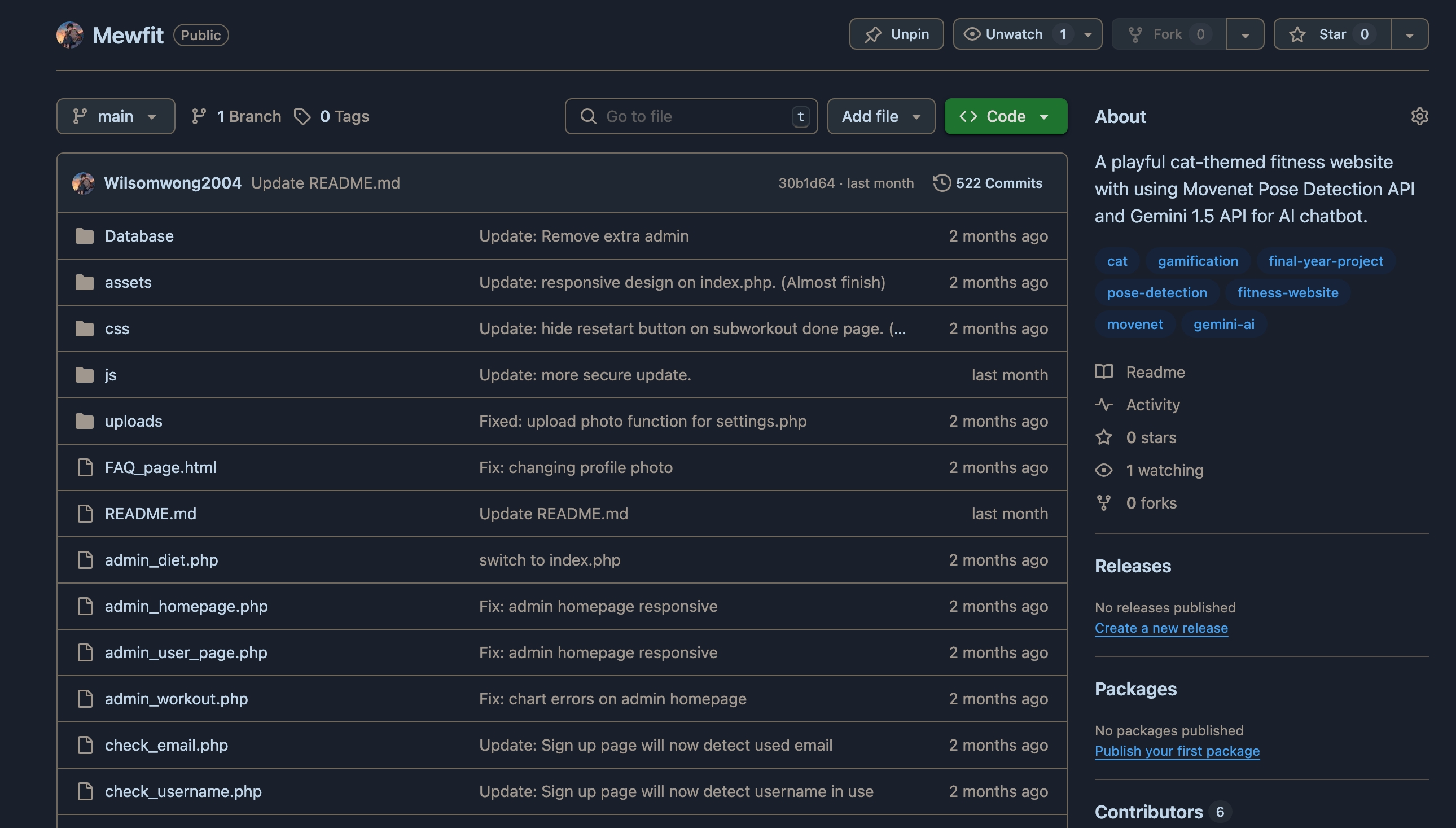Open commit 'Fix: chart errors on admin homepage'
Screen dimensions: 1456x828
(x=612, y=699)
